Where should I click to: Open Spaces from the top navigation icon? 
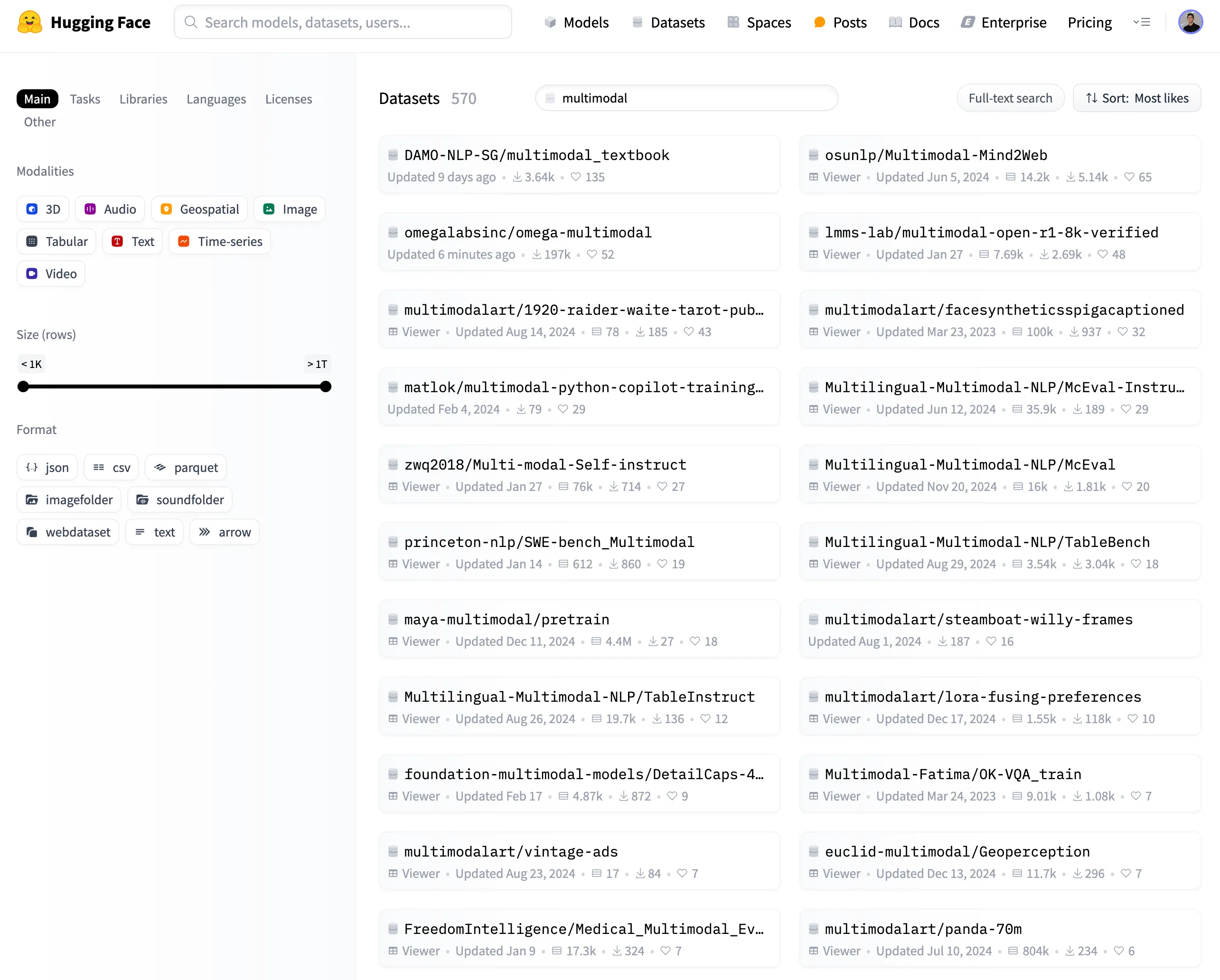click(x=734, y=22)
